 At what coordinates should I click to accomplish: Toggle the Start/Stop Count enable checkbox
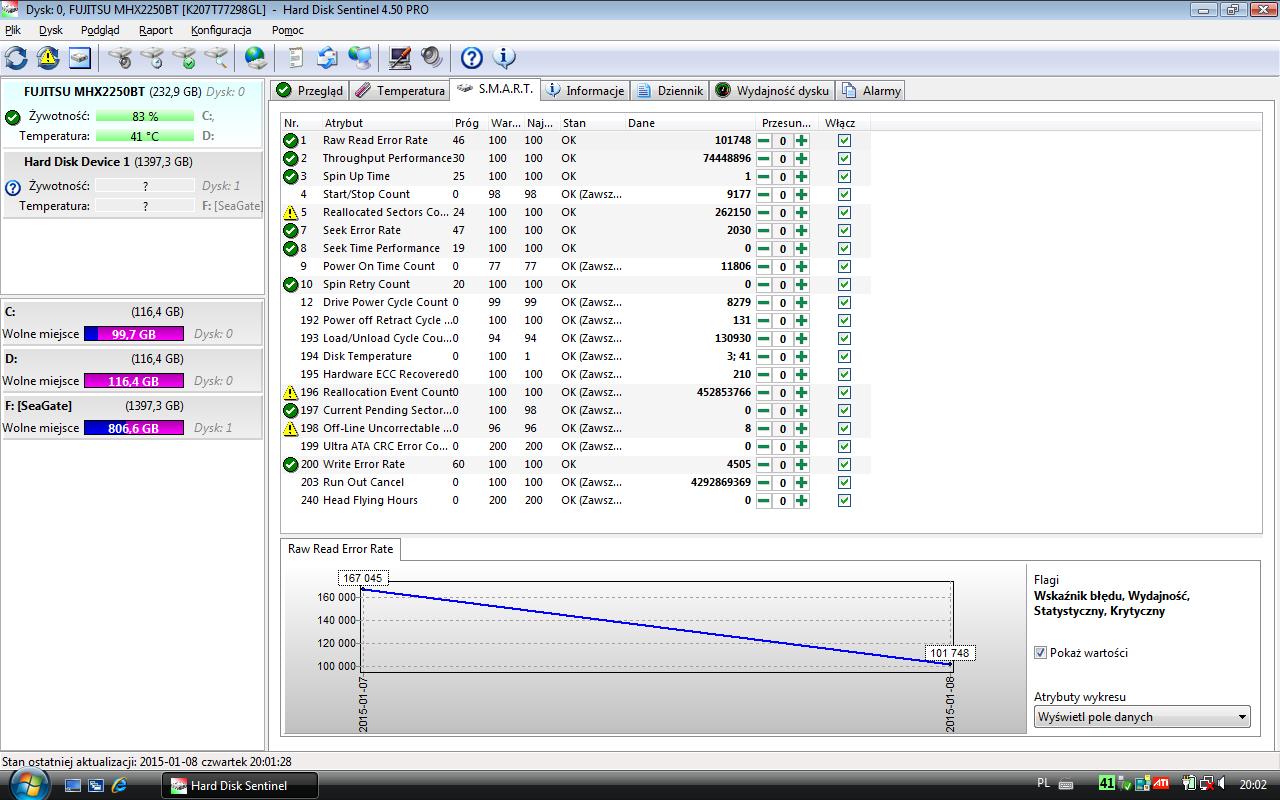pos(844,195)
